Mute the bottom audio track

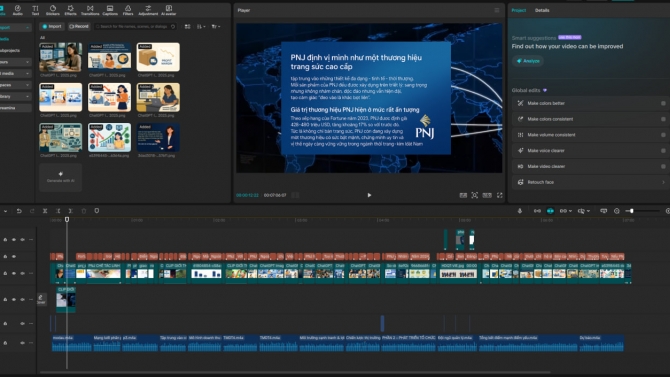click(22, 343)
